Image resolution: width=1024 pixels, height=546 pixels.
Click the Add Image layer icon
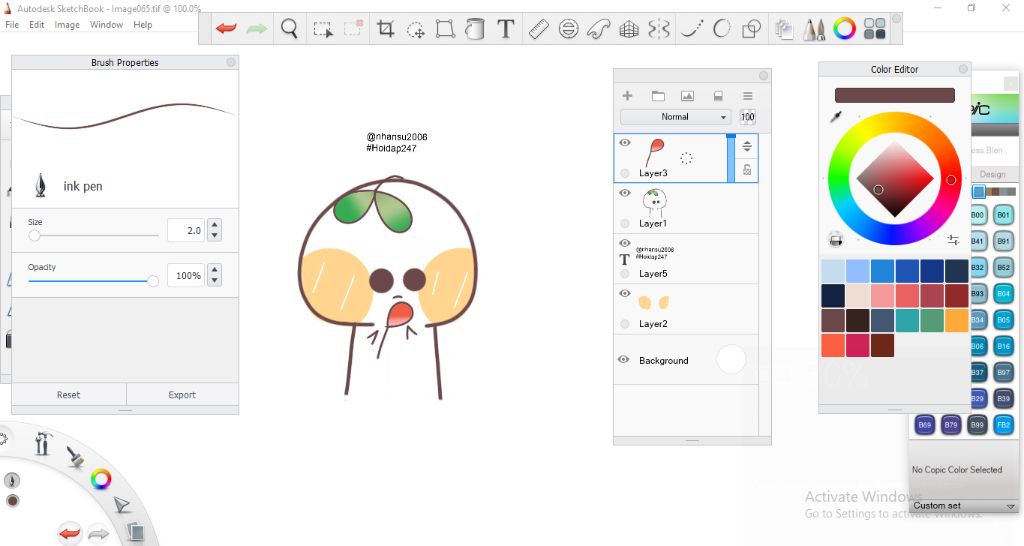[688, 96]
